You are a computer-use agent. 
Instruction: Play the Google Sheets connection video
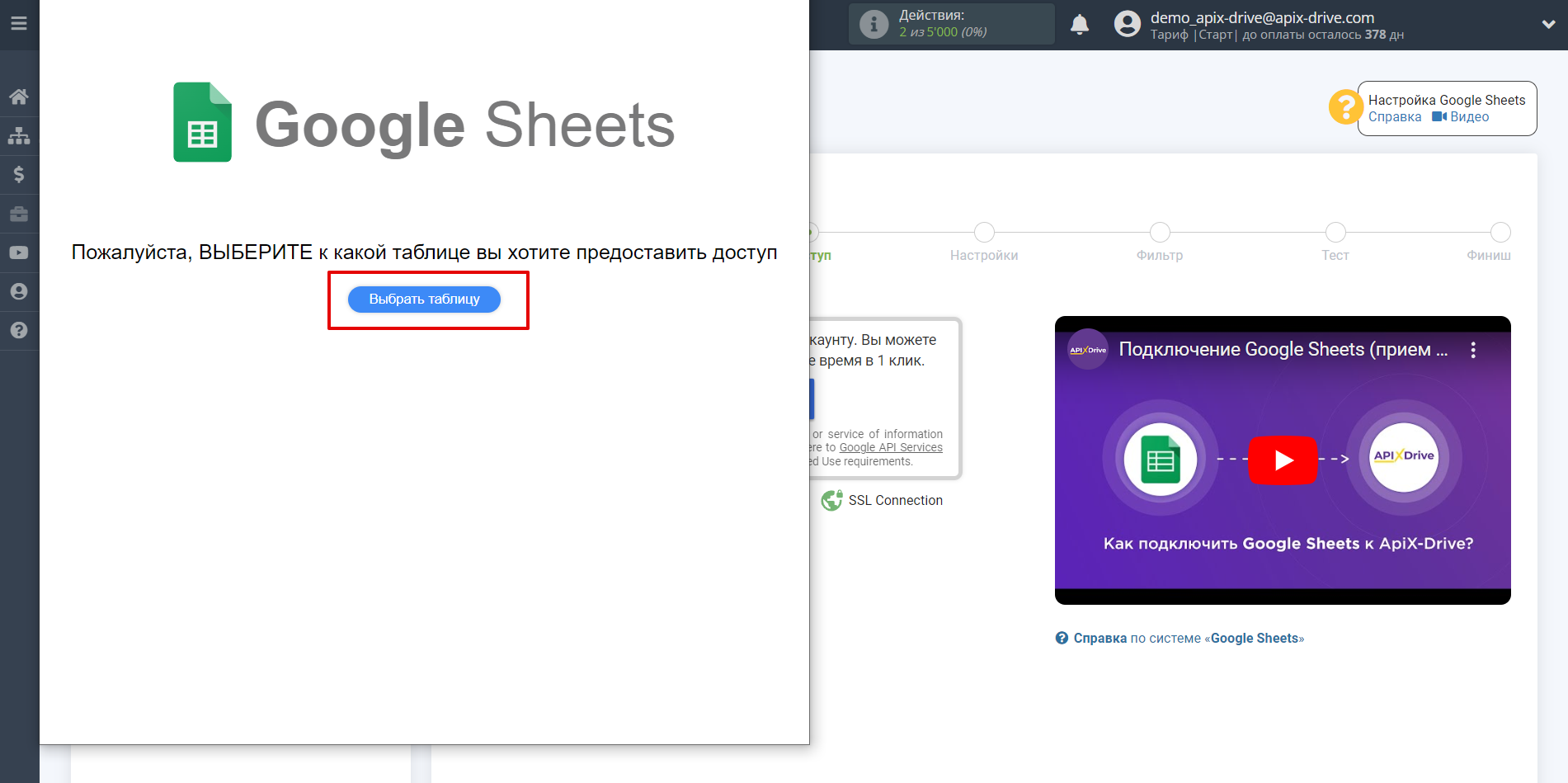(1283, 460)
